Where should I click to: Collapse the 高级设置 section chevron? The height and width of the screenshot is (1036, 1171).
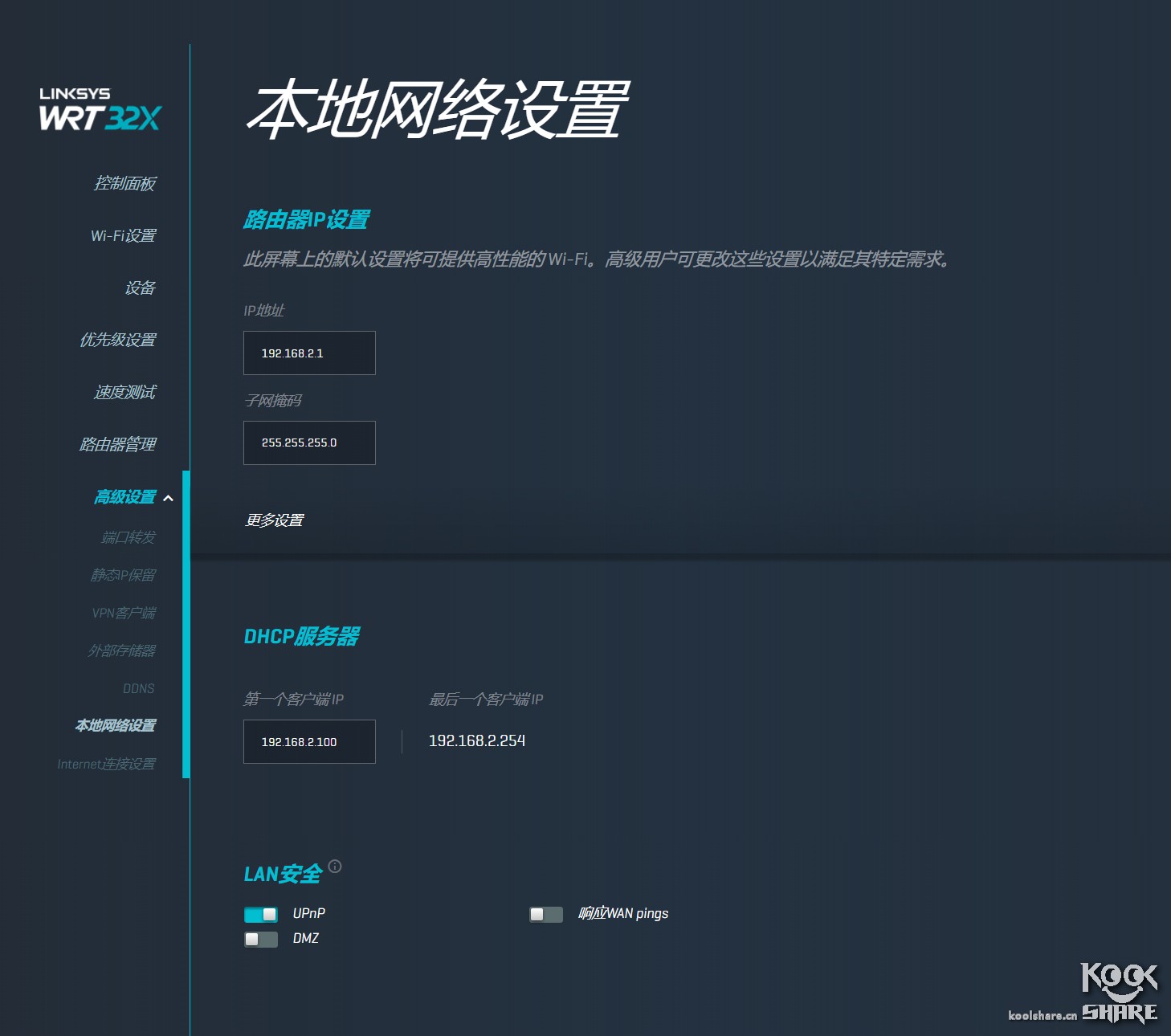(169, 498)
